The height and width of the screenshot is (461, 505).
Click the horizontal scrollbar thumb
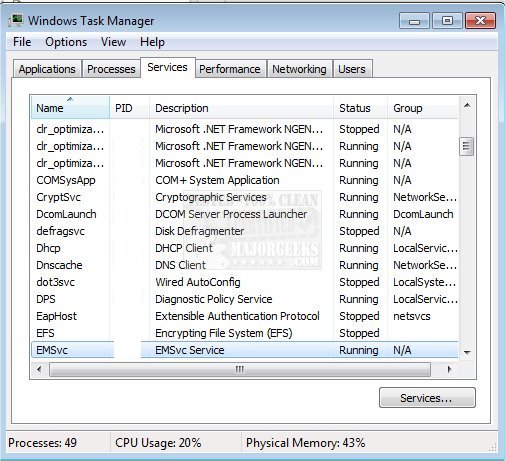click(240, 369)
